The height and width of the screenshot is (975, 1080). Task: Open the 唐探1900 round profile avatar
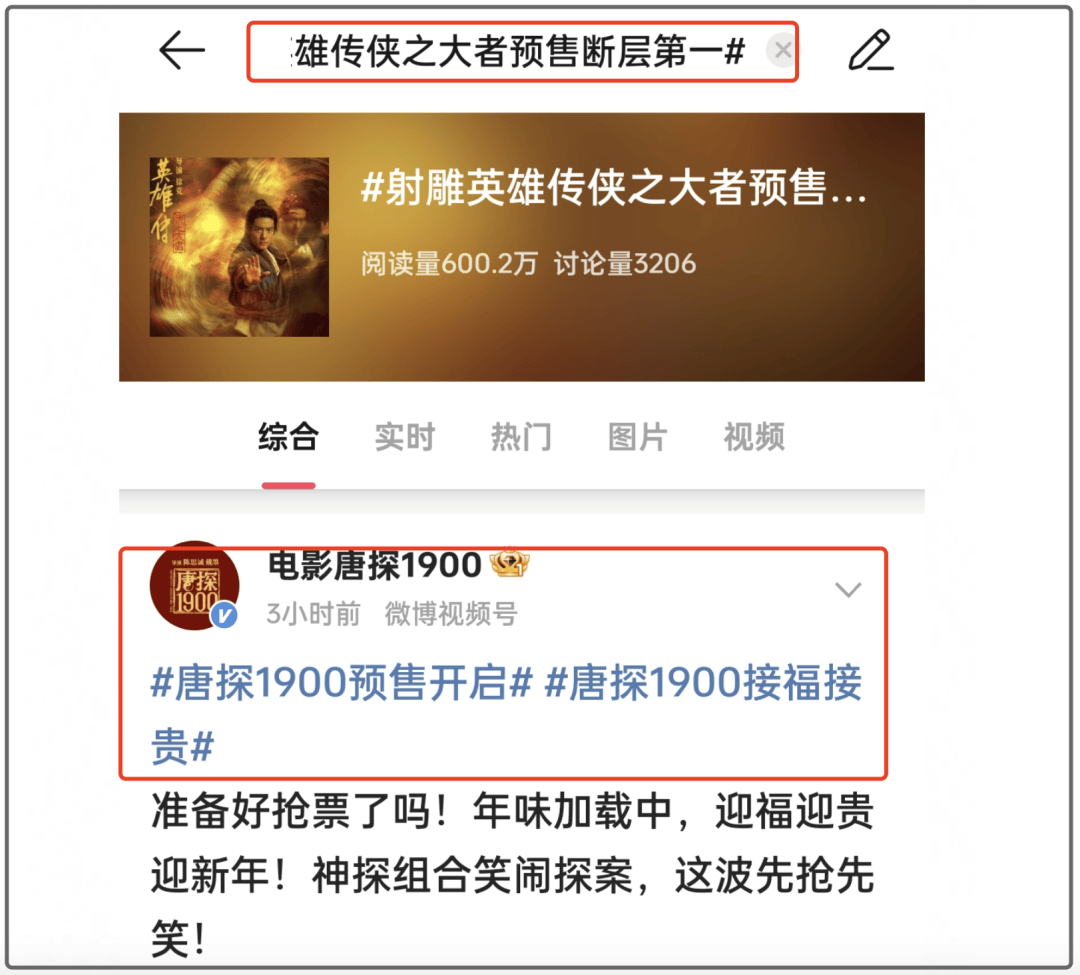coord(194,585)
